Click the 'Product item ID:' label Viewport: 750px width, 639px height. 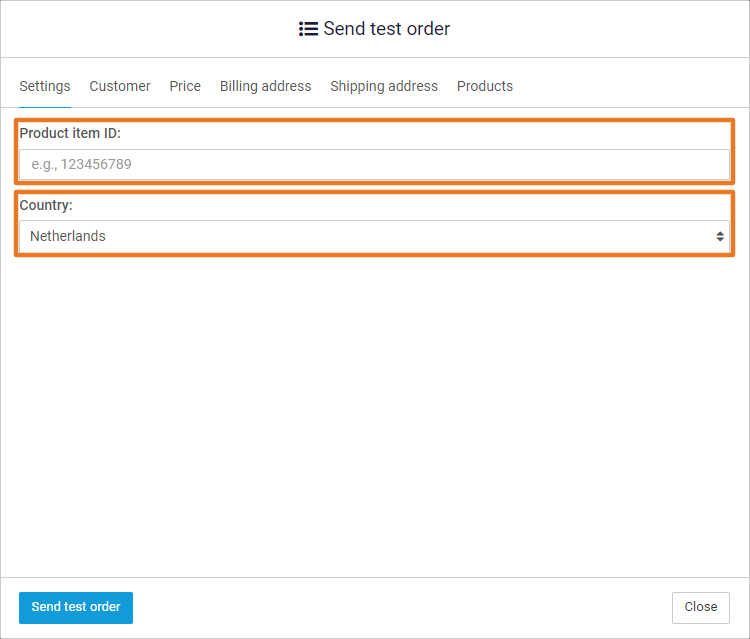point(70,133)
